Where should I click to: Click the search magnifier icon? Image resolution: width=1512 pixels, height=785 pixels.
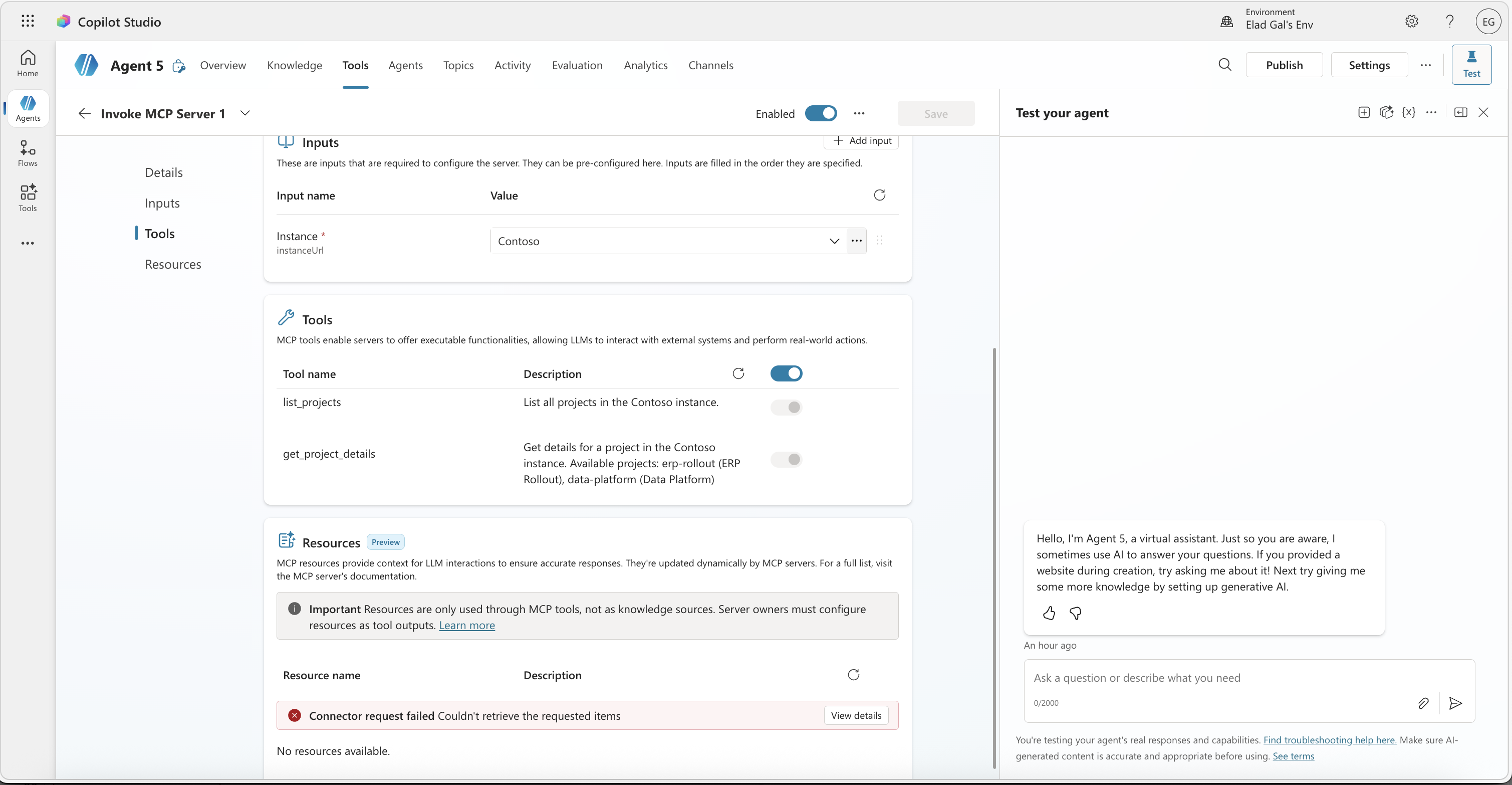click(1224, 65)
